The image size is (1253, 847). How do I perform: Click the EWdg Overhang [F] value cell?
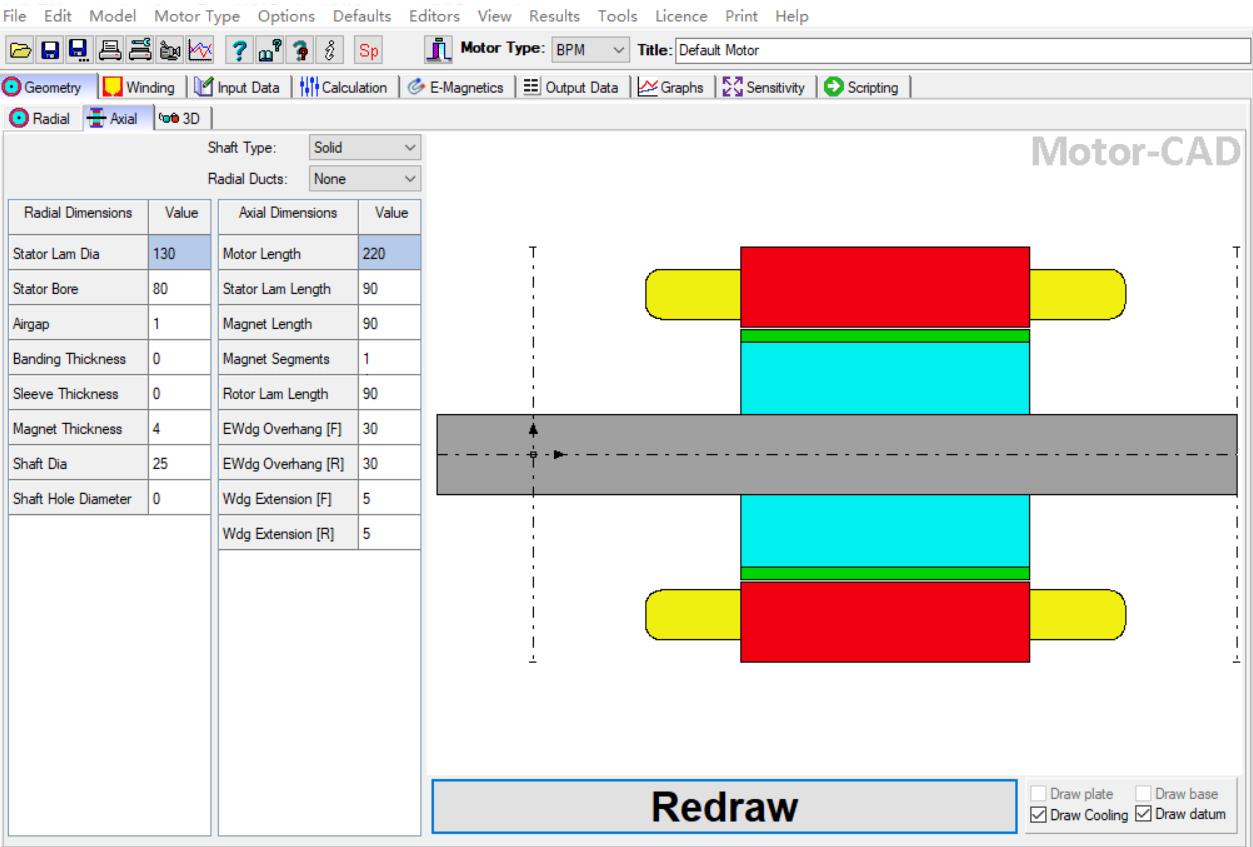pos(389,429)
